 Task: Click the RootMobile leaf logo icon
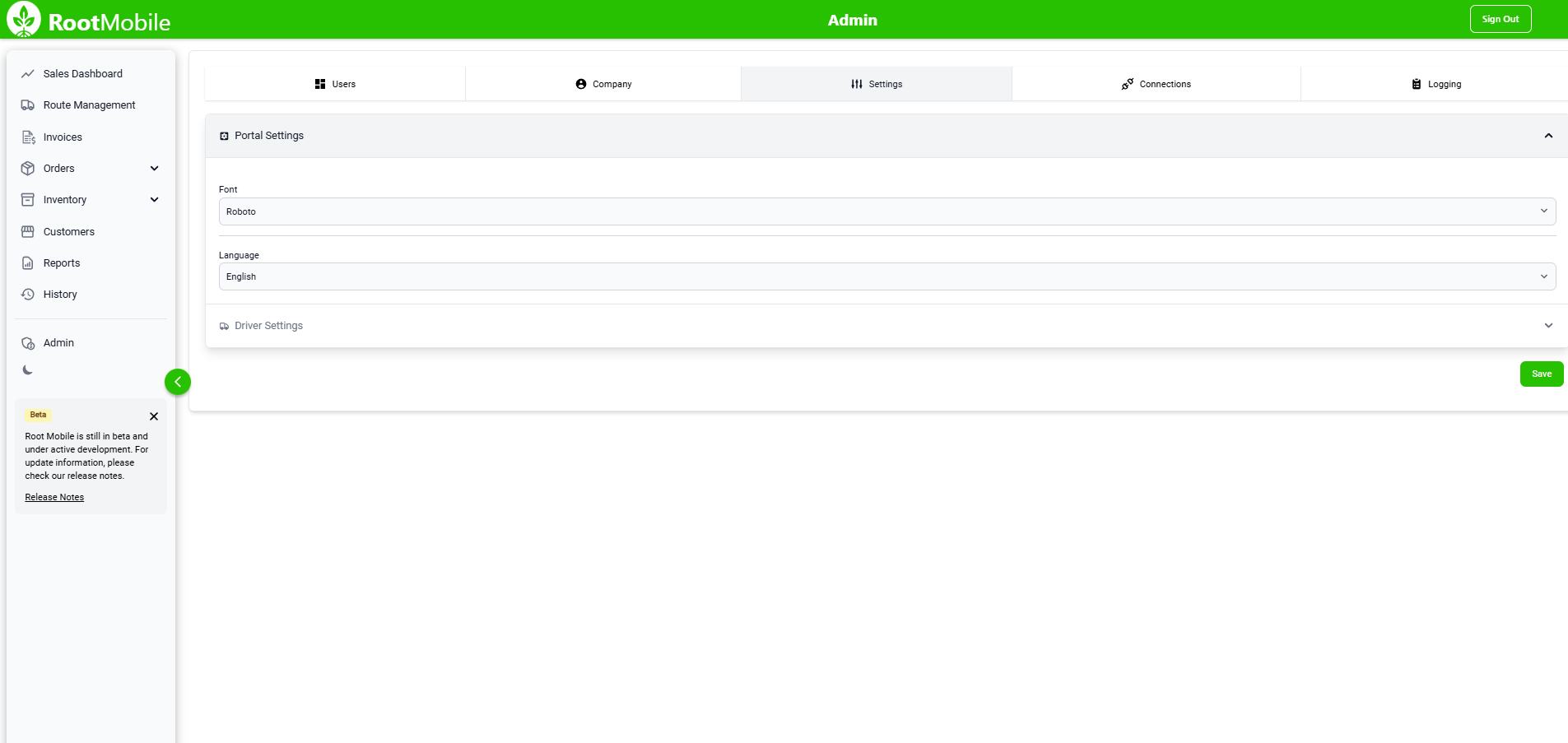(x=24, y=20)
